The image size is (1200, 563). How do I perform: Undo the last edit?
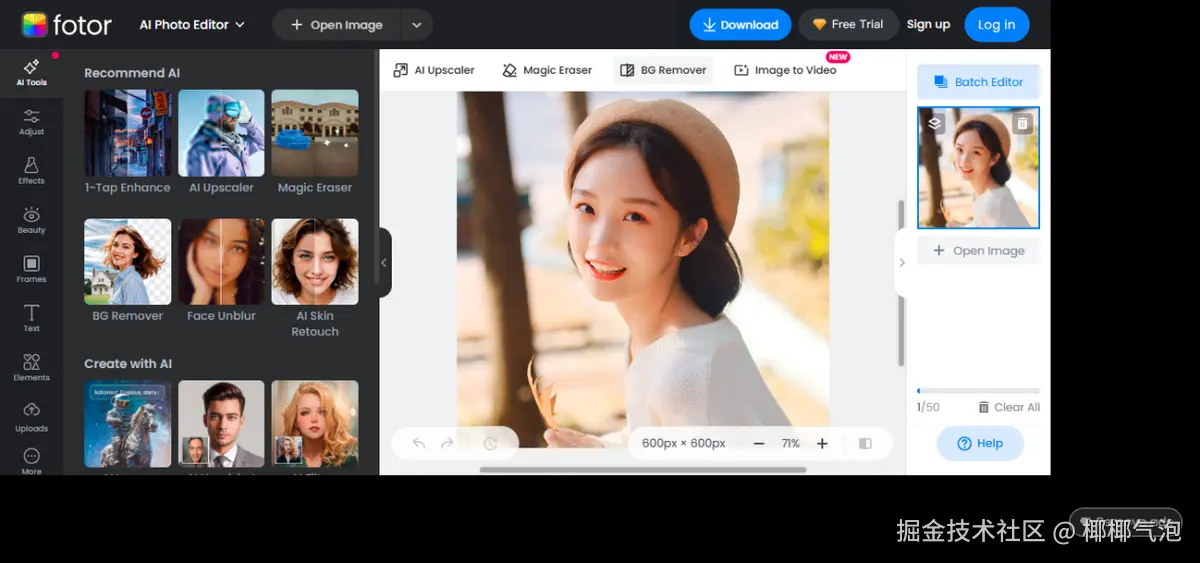(x=419, y=443)
